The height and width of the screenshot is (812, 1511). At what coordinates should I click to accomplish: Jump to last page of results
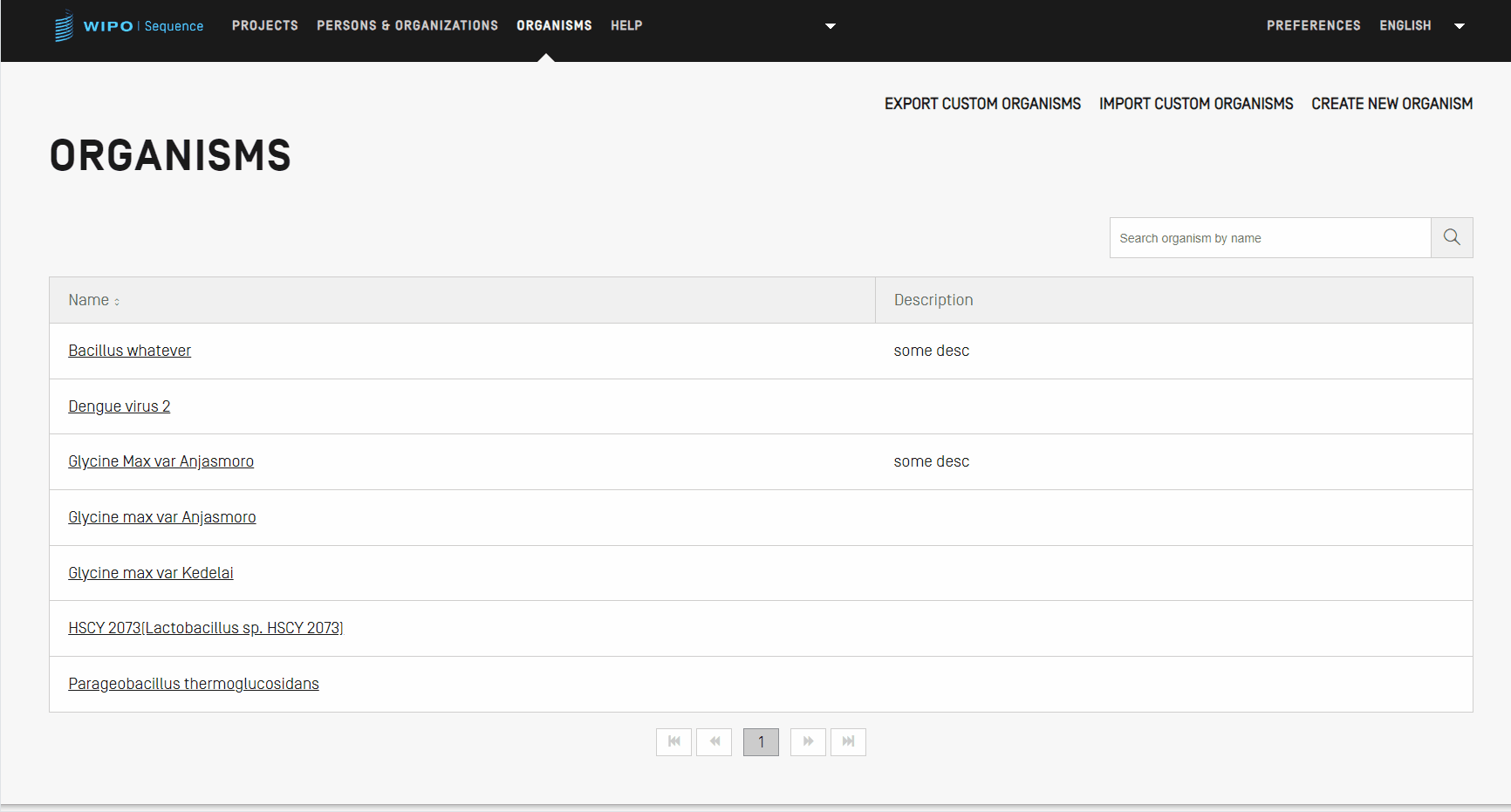click(x=848, y=742)
